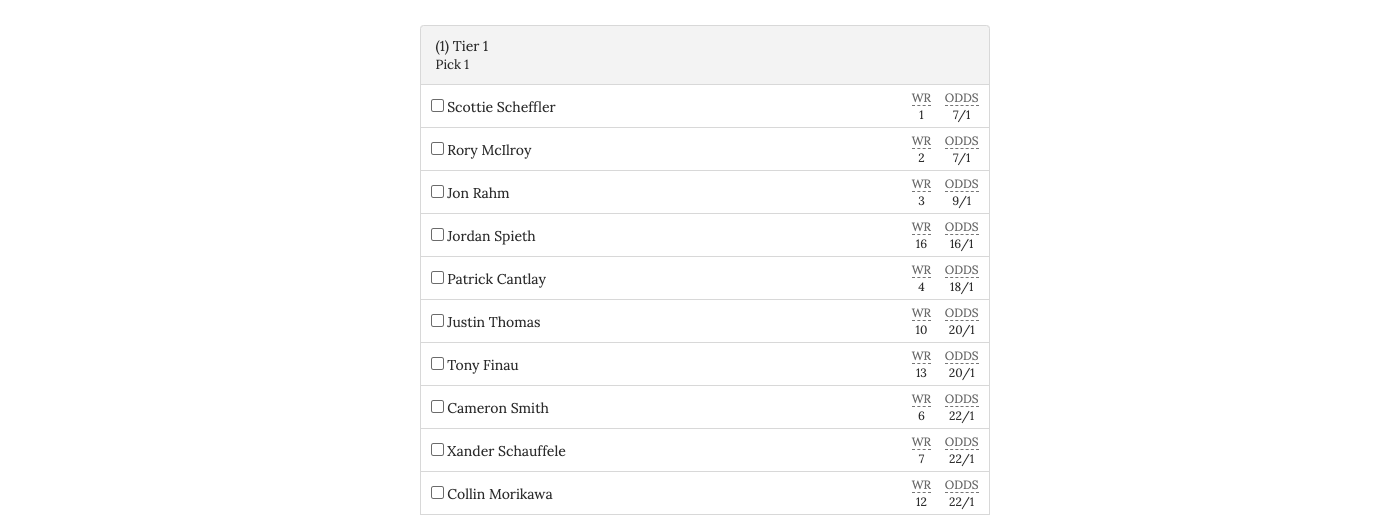Select the Xander Schauffele checkbox
The height and width of the screenshot is (527, 1373).
437,450
